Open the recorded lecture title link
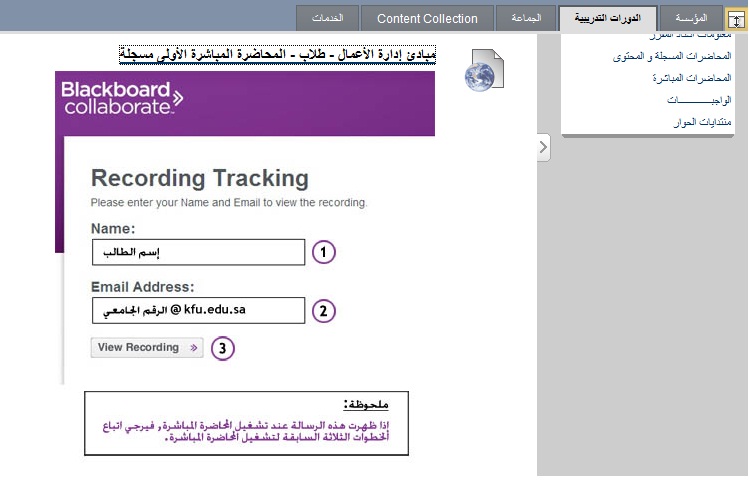749x484 pixels. 278,54
